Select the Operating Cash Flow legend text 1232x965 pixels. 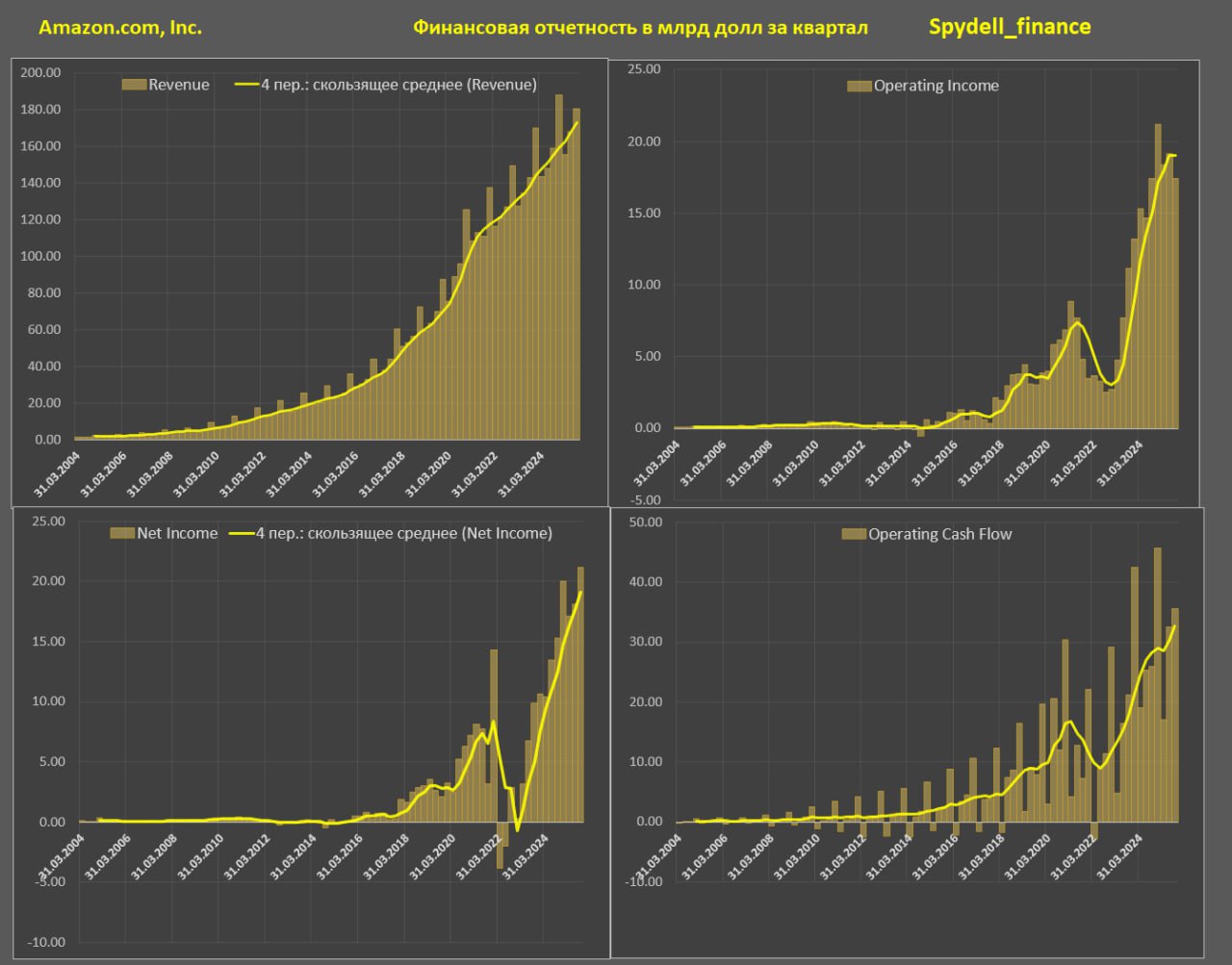coord(939,534)
